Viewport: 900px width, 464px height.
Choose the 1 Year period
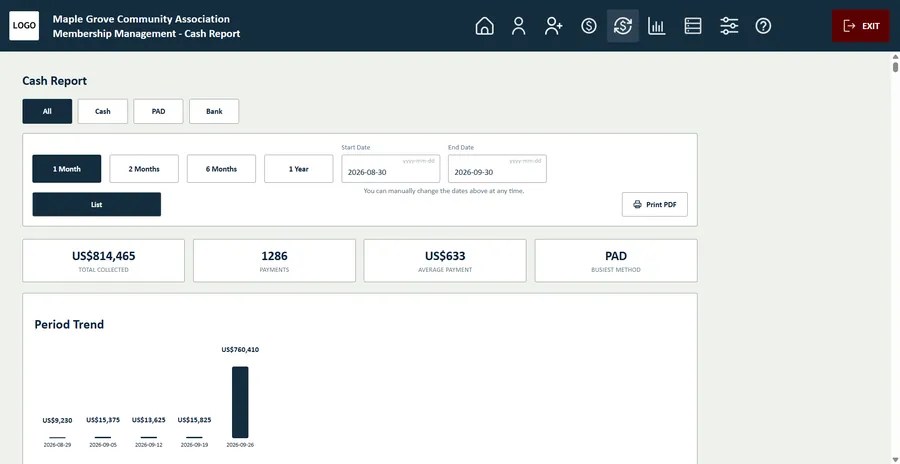click(x=298, y=169)
